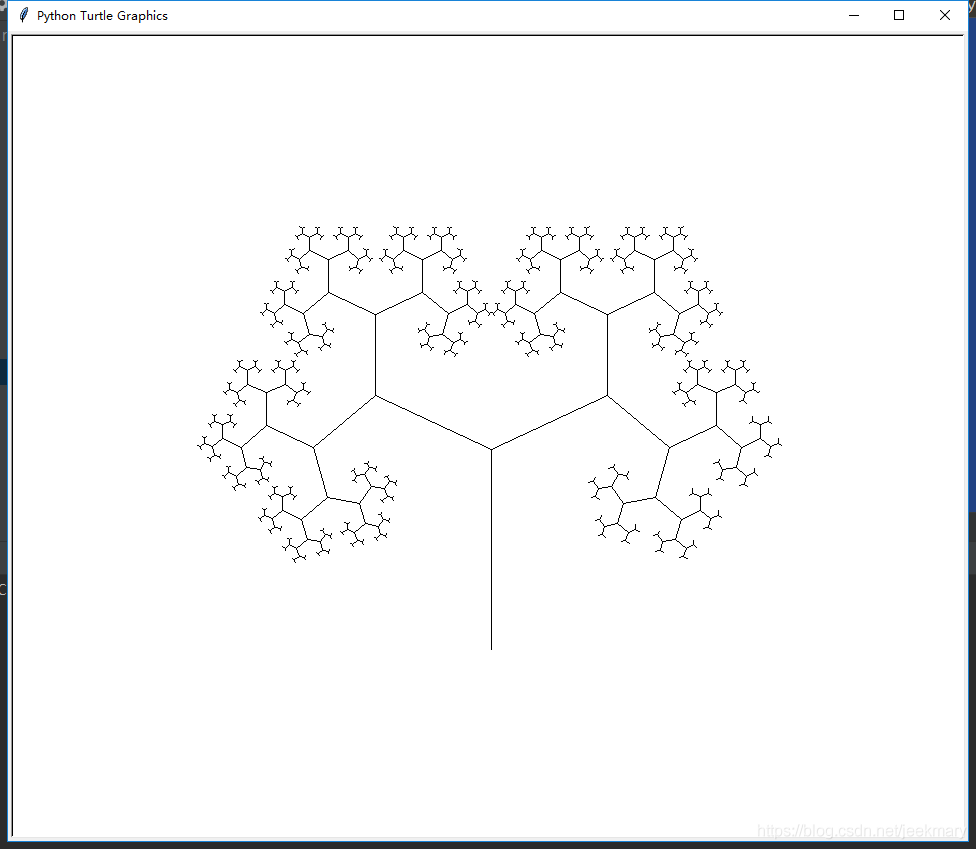Minimize the Python Turtle Graphics window
The width and height of the screenshot is (976, 849).
[x=854, y=15]
